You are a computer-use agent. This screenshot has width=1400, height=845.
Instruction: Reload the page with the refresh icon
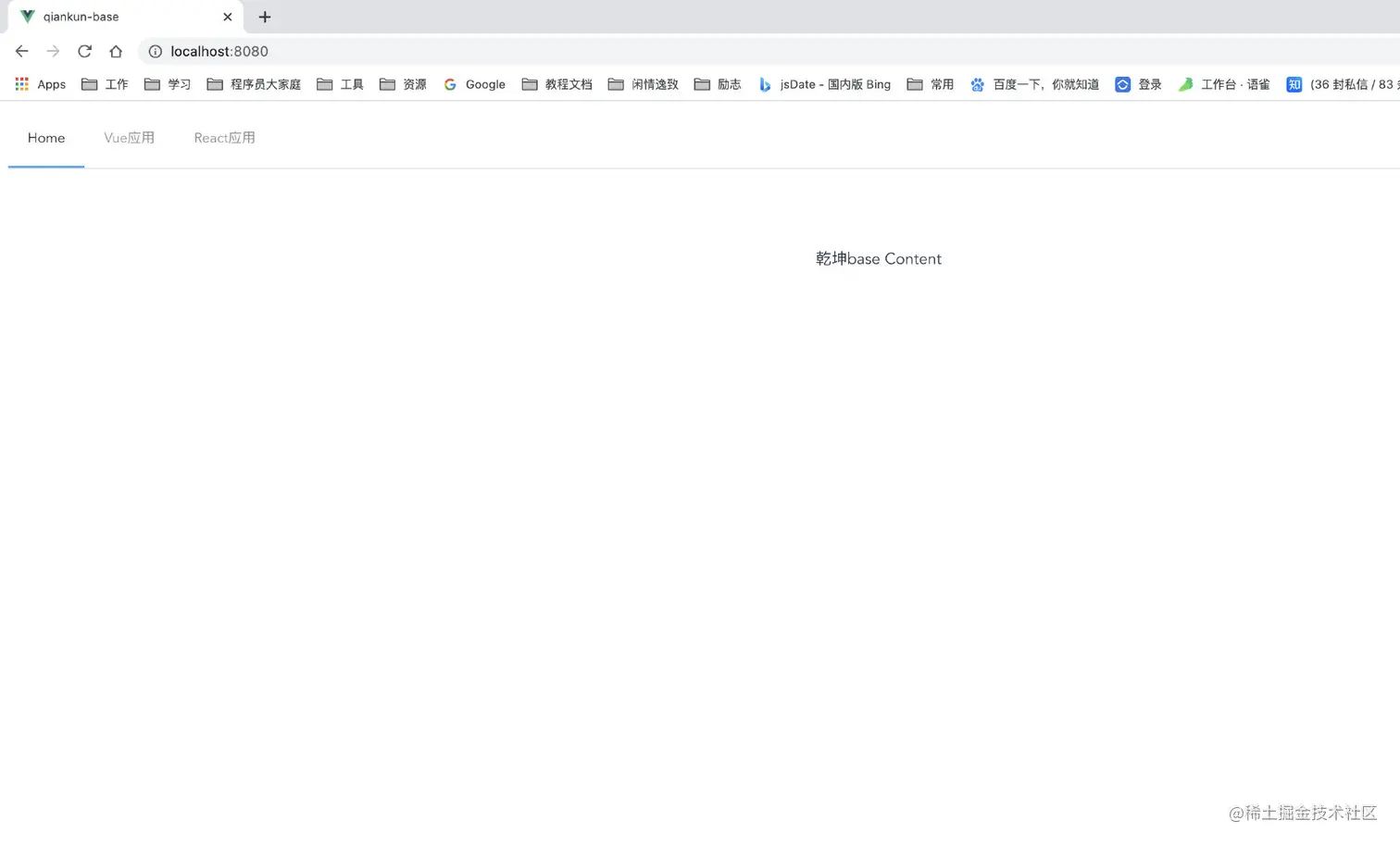coord(84,52)
